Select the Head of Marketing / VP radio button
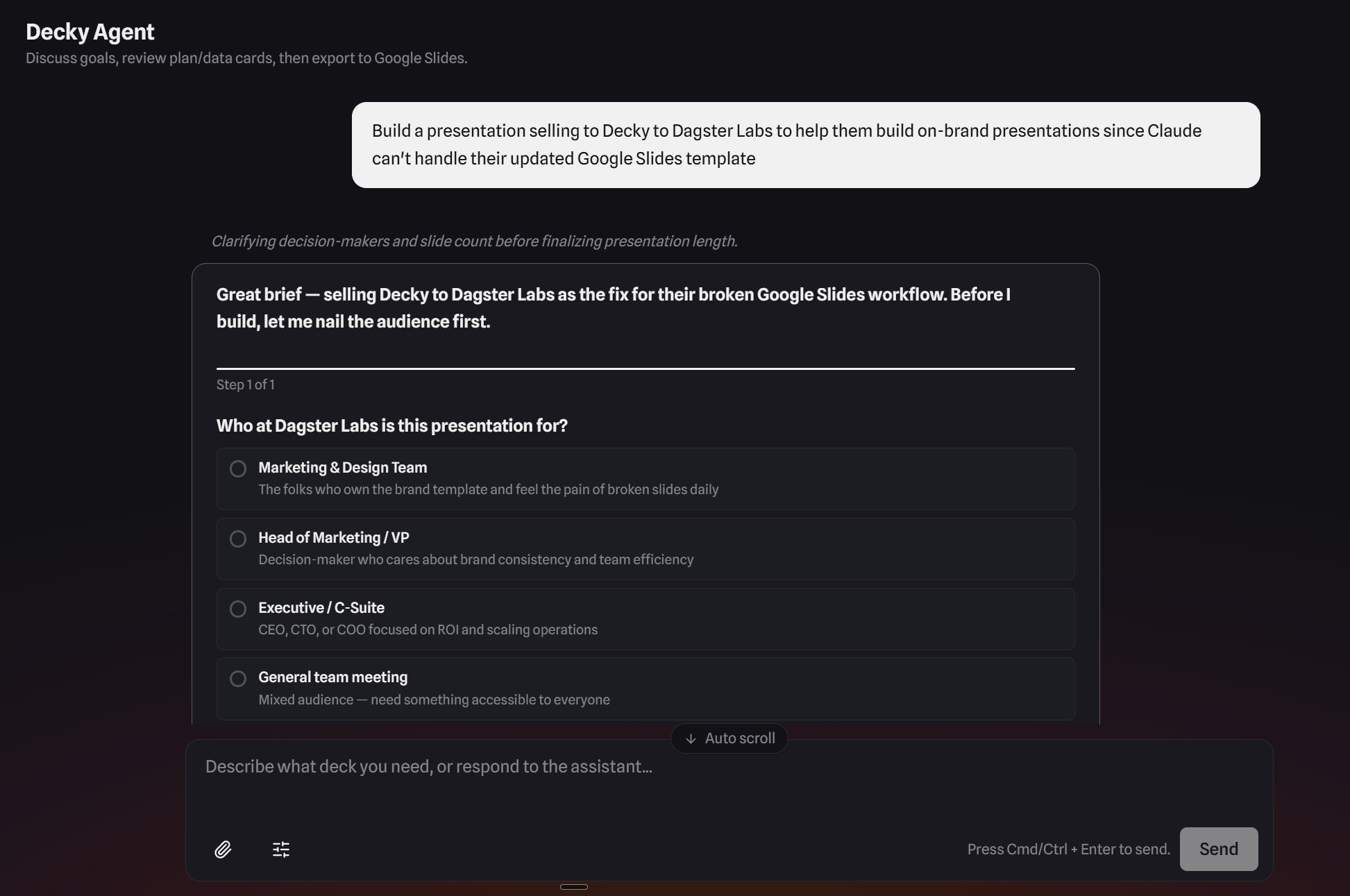 point(238,539)
